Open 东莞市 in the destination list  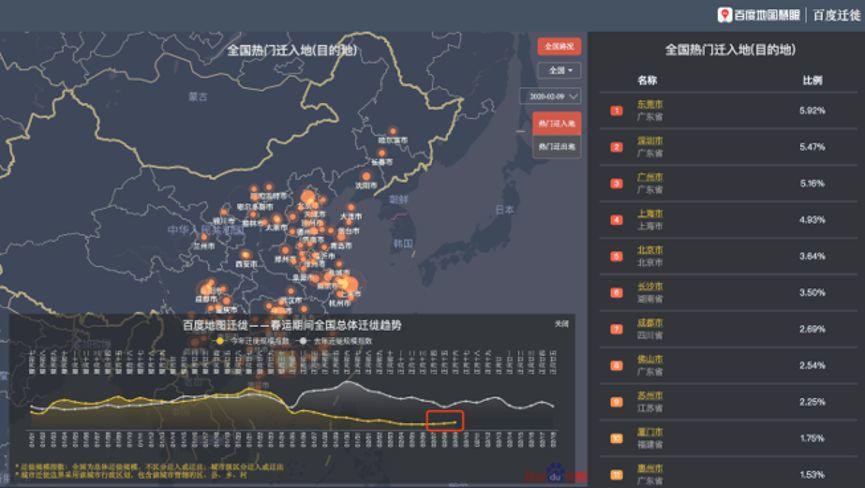pyautogui.click(x=650, y=104)
